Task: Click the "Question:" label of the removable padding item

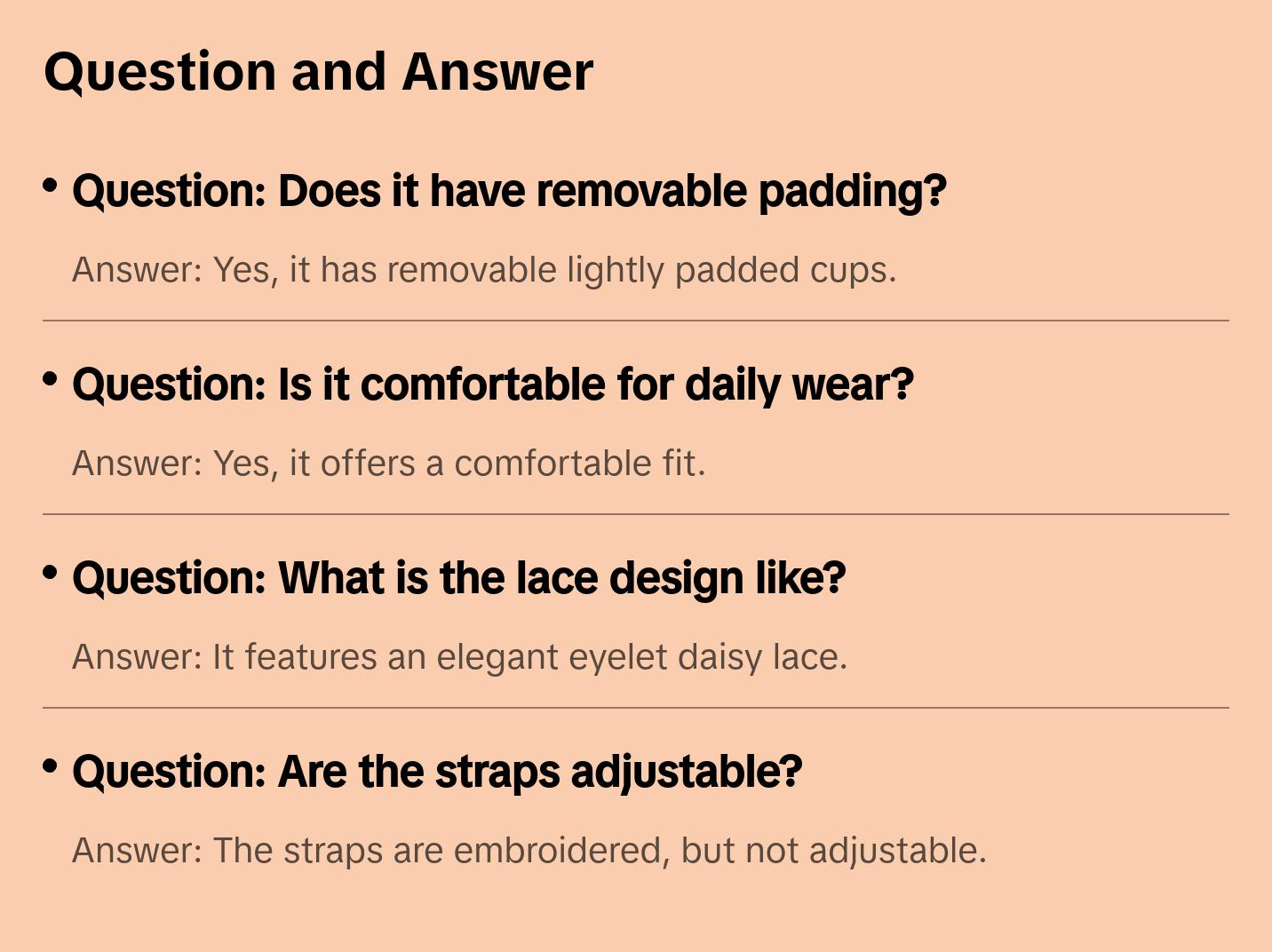Action: click(170, 191)
